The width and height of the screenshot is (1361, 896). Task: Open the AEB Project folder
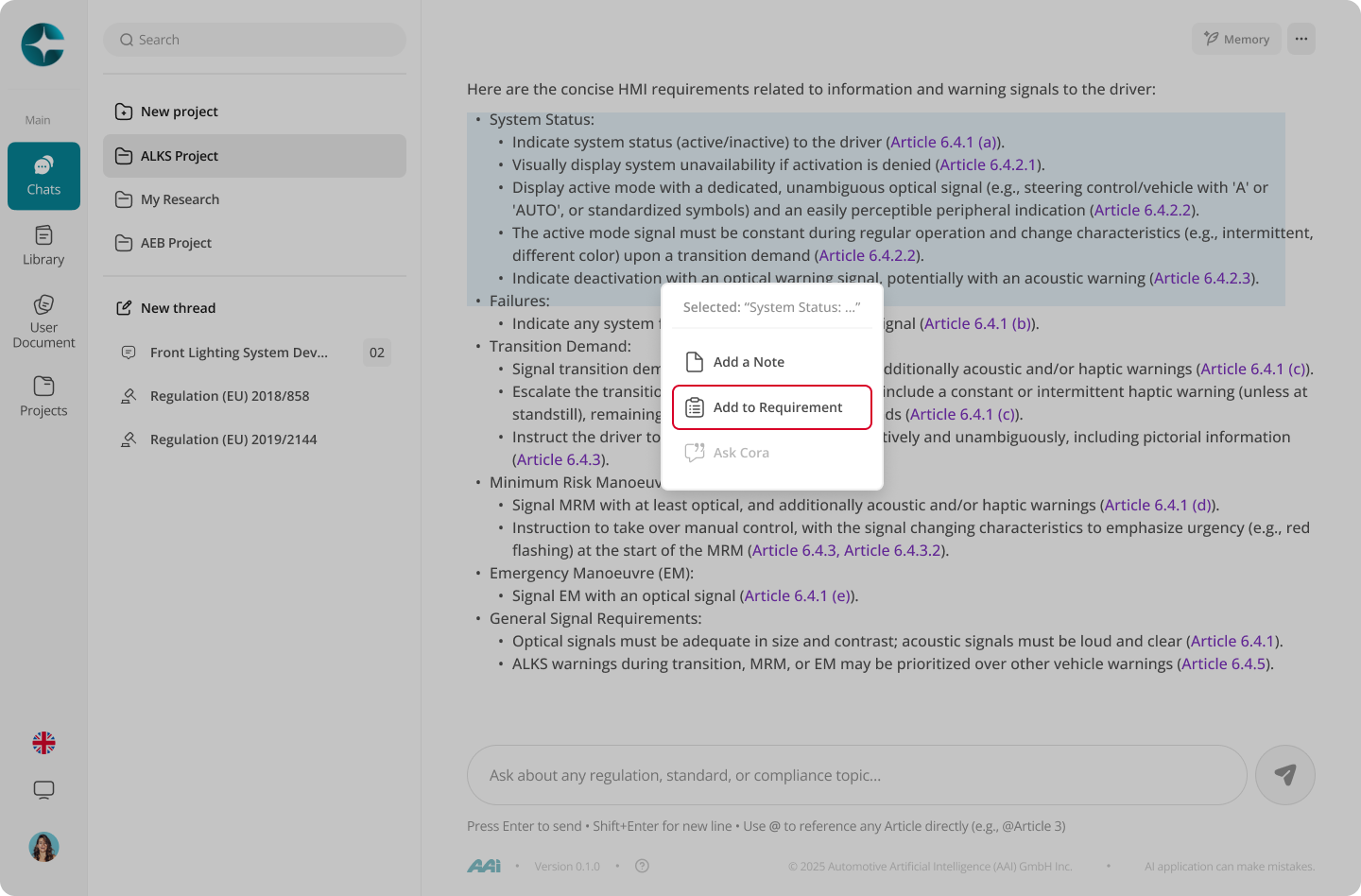(x=254, y=243)
